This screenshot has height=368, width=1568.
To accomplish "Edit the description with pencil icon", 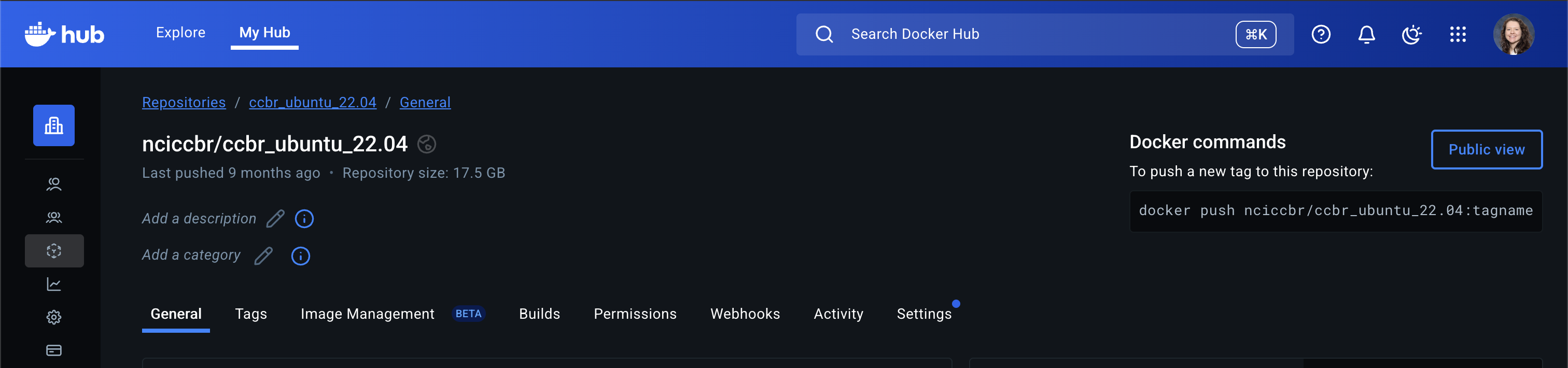I will [275, 218].
